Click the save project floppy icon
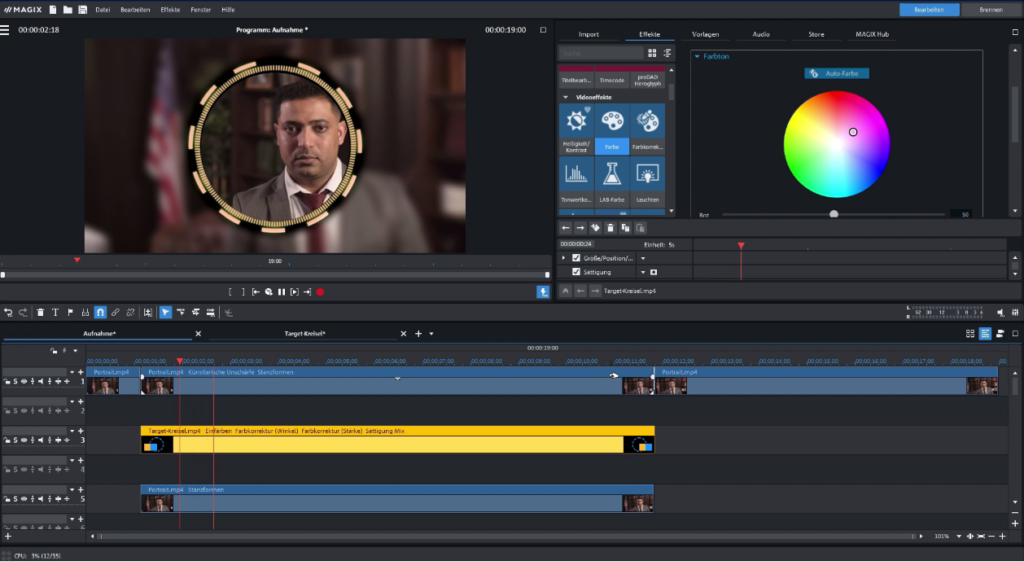Image resolution: width=1024 pixels, height=561 pixels. click(x=81, y=9)
